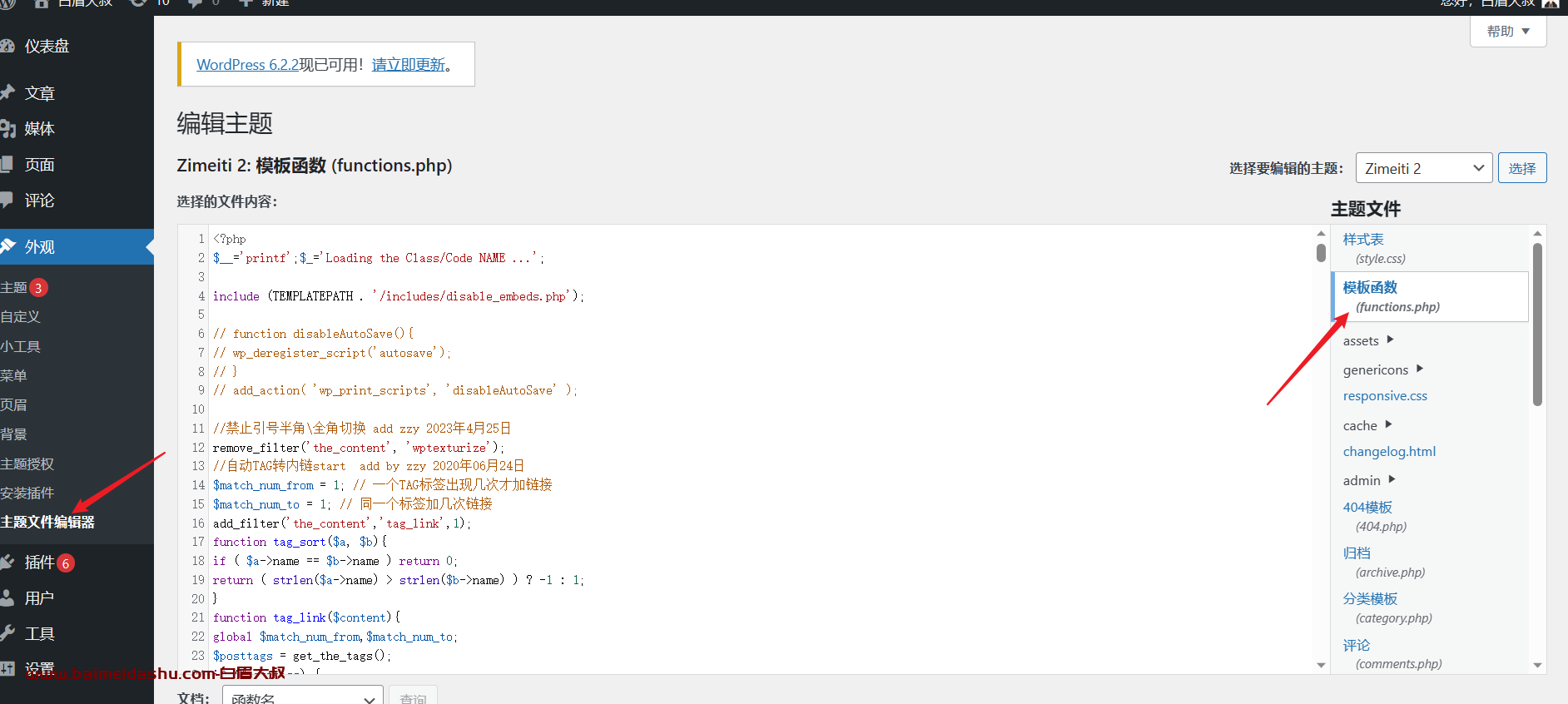Go to 小工具 submenu item
The height and width of the screenshot is (704, 1568).
click(20, 346)
